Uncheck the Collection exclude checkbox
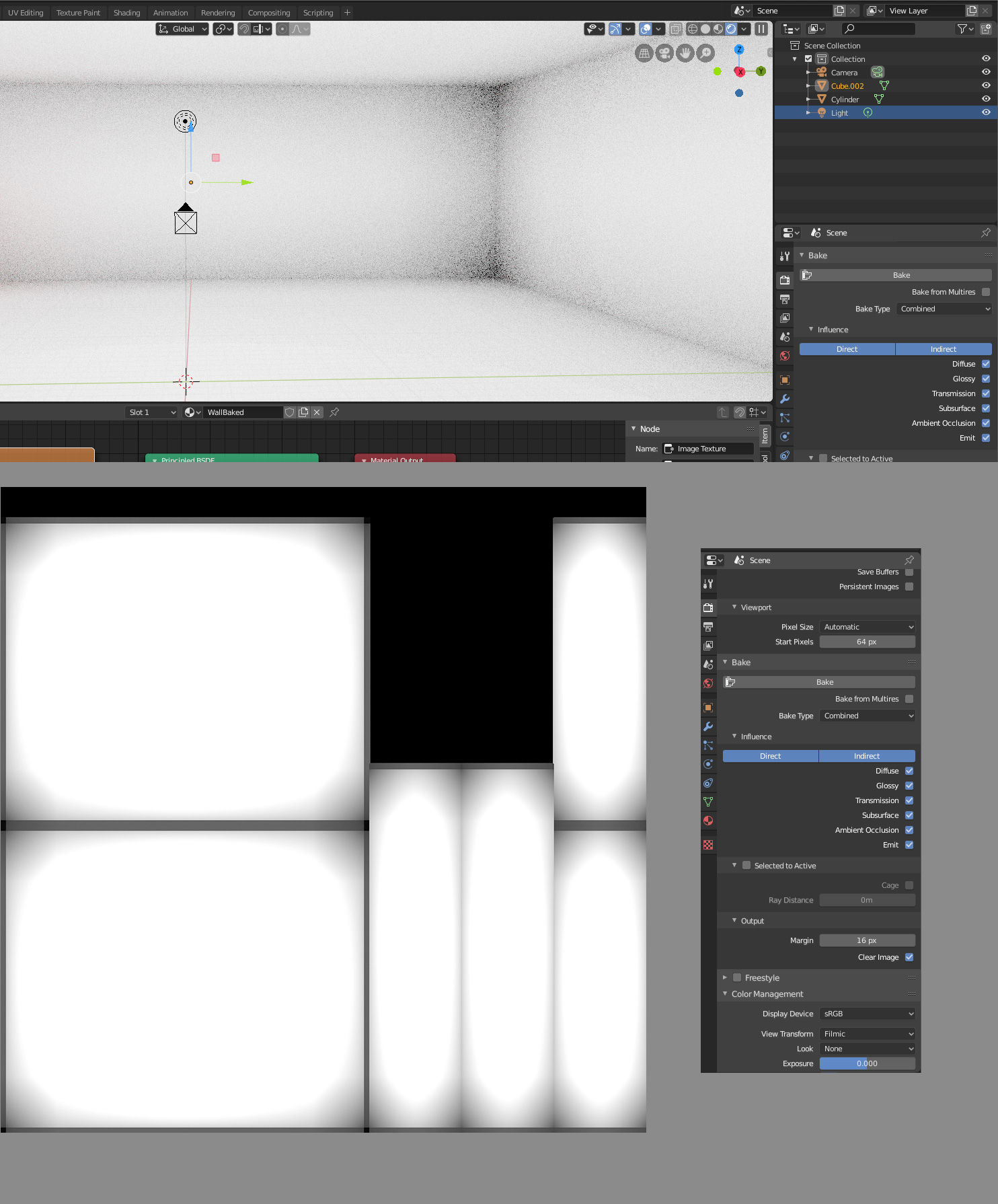This screenshot has height=1204, width=998. [808, 59]
